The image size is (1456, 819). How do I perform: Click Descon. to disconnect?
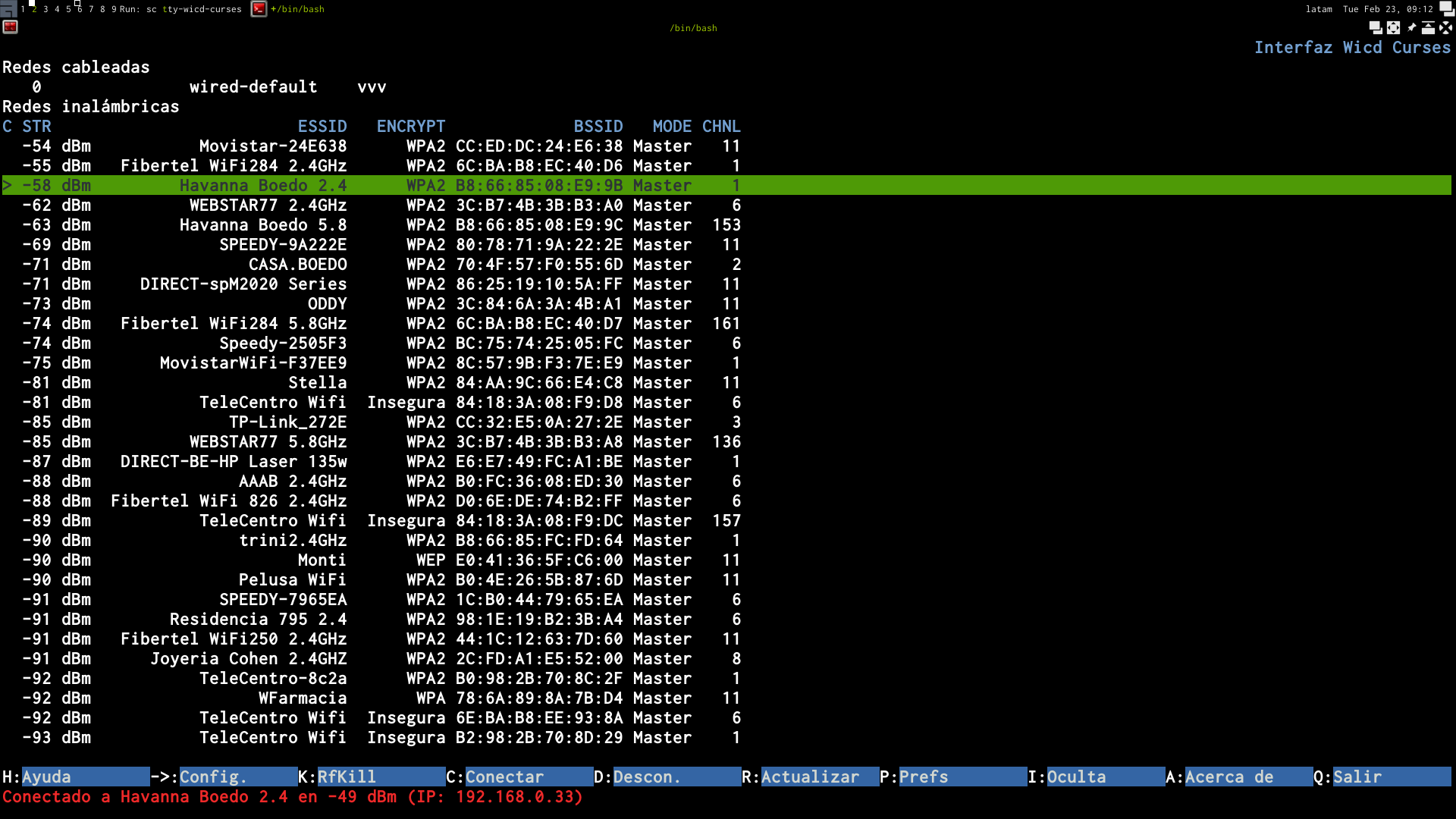(676, 777)
